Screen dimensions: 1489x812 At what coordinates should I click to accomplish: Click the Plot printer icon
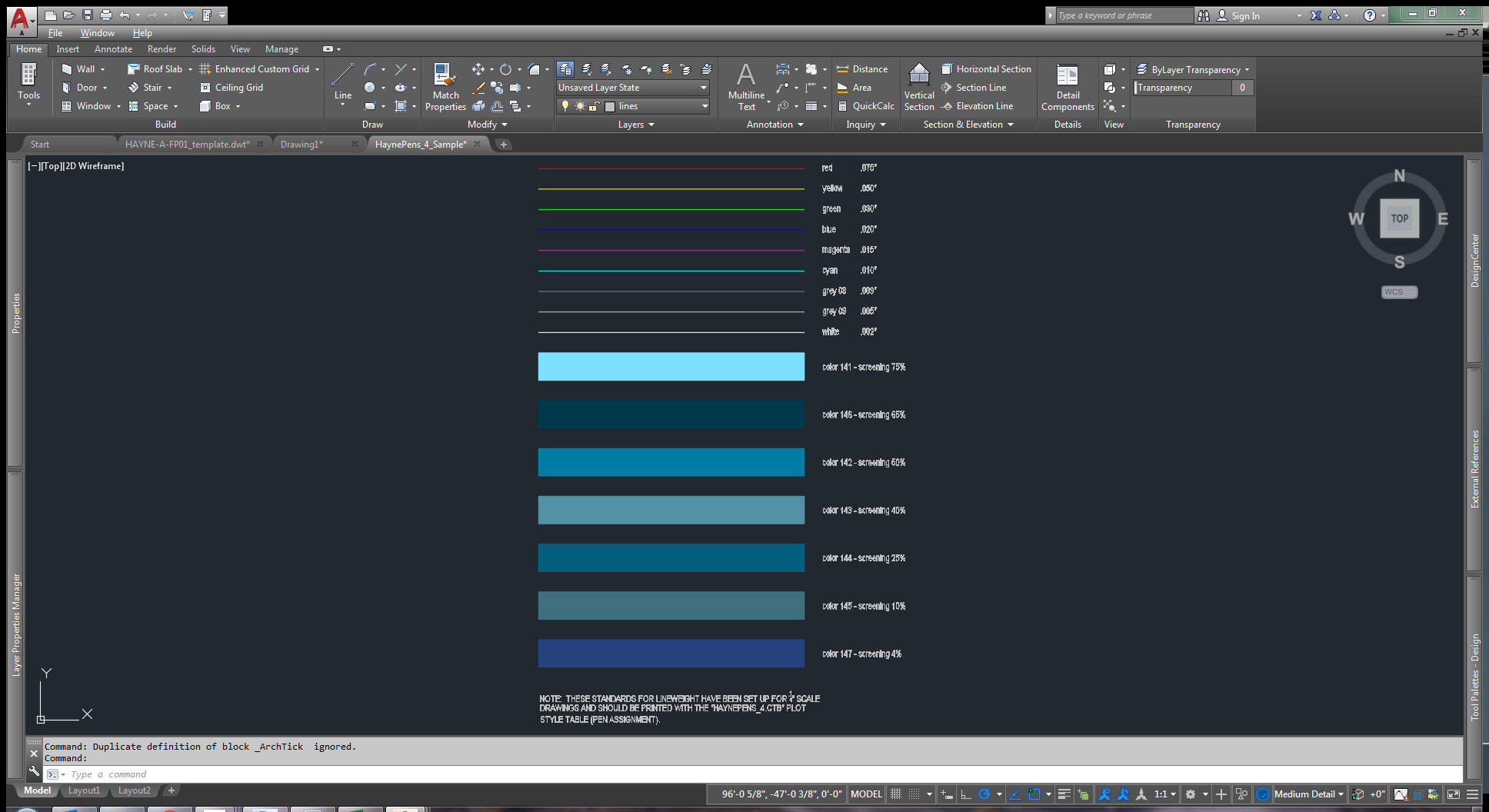106,15
